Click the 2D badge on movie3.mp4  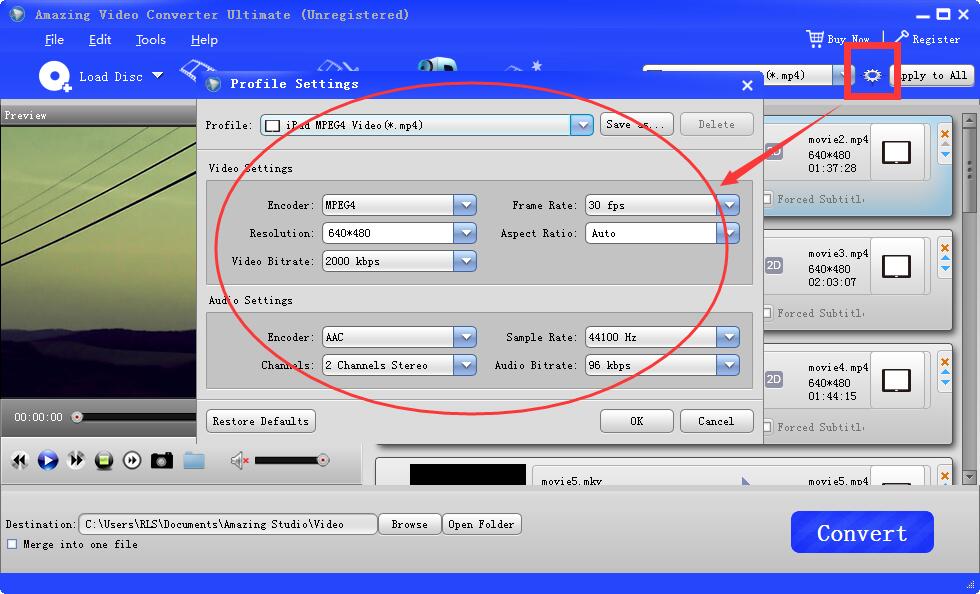[774, 265]
